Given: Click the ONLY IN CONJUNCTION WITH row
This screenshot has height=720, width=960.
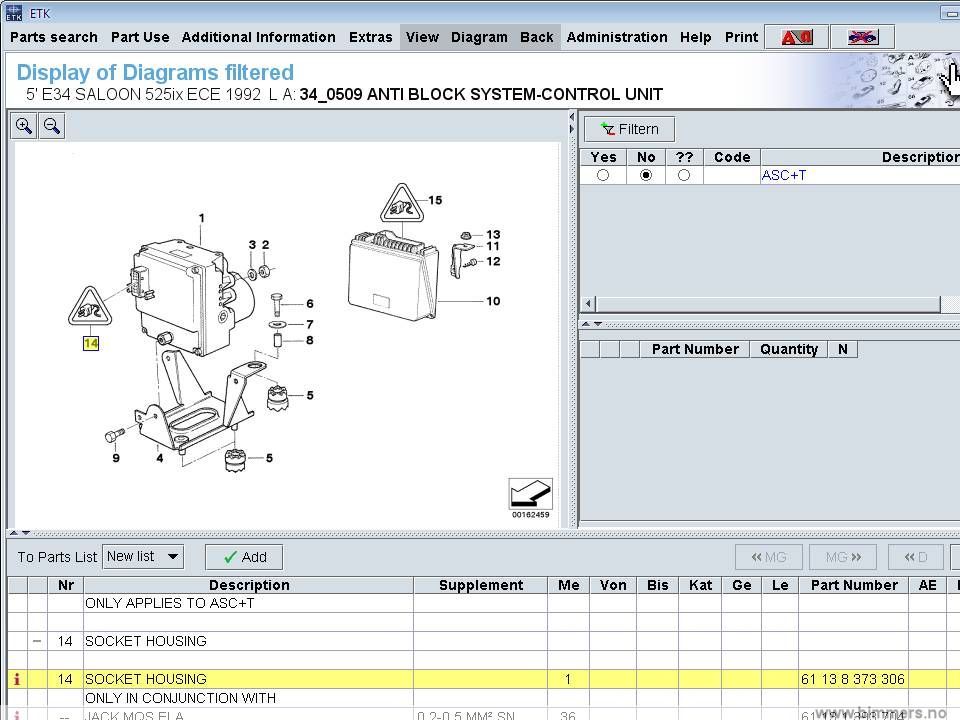Looking at the screenshot, I should click(180, 698).
